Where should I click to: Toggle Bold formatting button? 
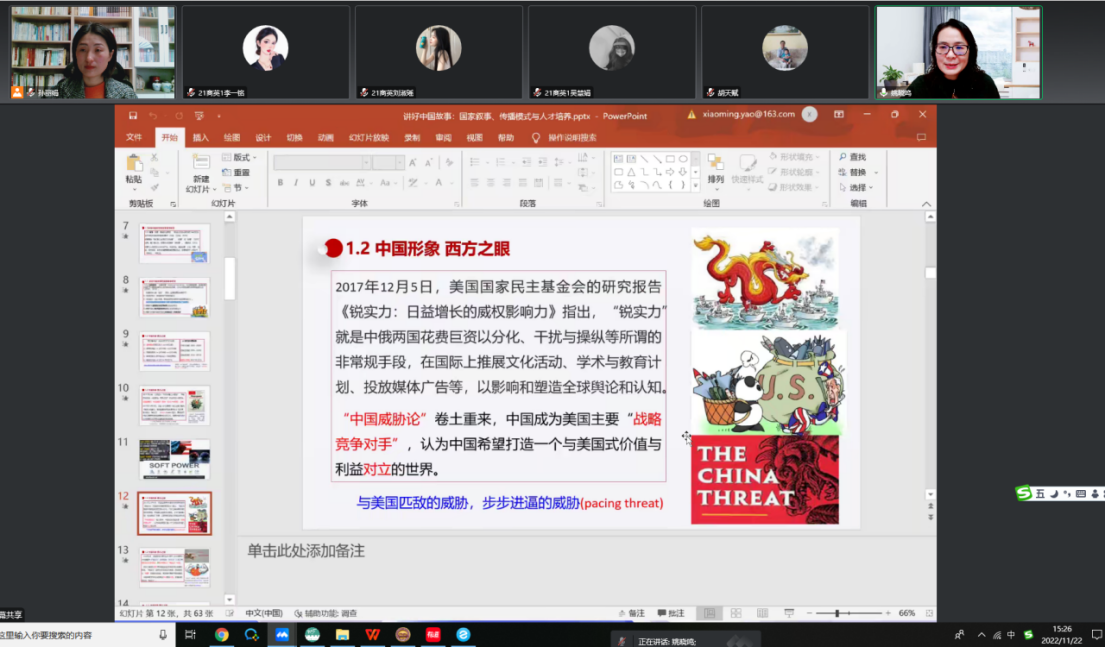click(281, 183)
